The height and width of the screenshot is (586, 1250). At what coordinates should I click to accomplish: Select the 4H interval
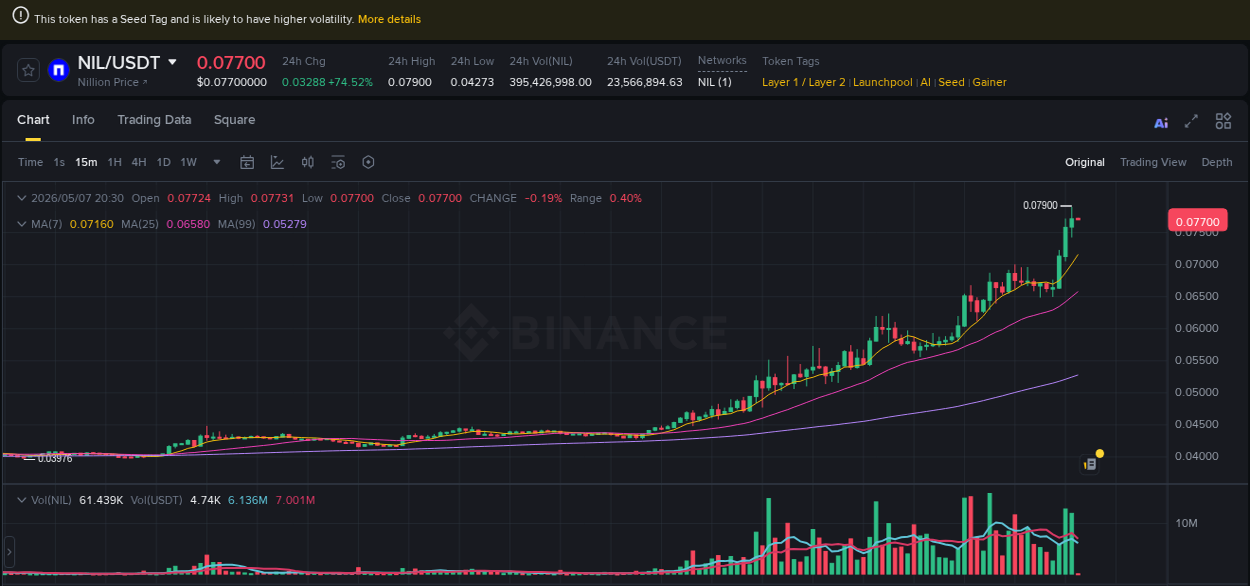[139, 162]
